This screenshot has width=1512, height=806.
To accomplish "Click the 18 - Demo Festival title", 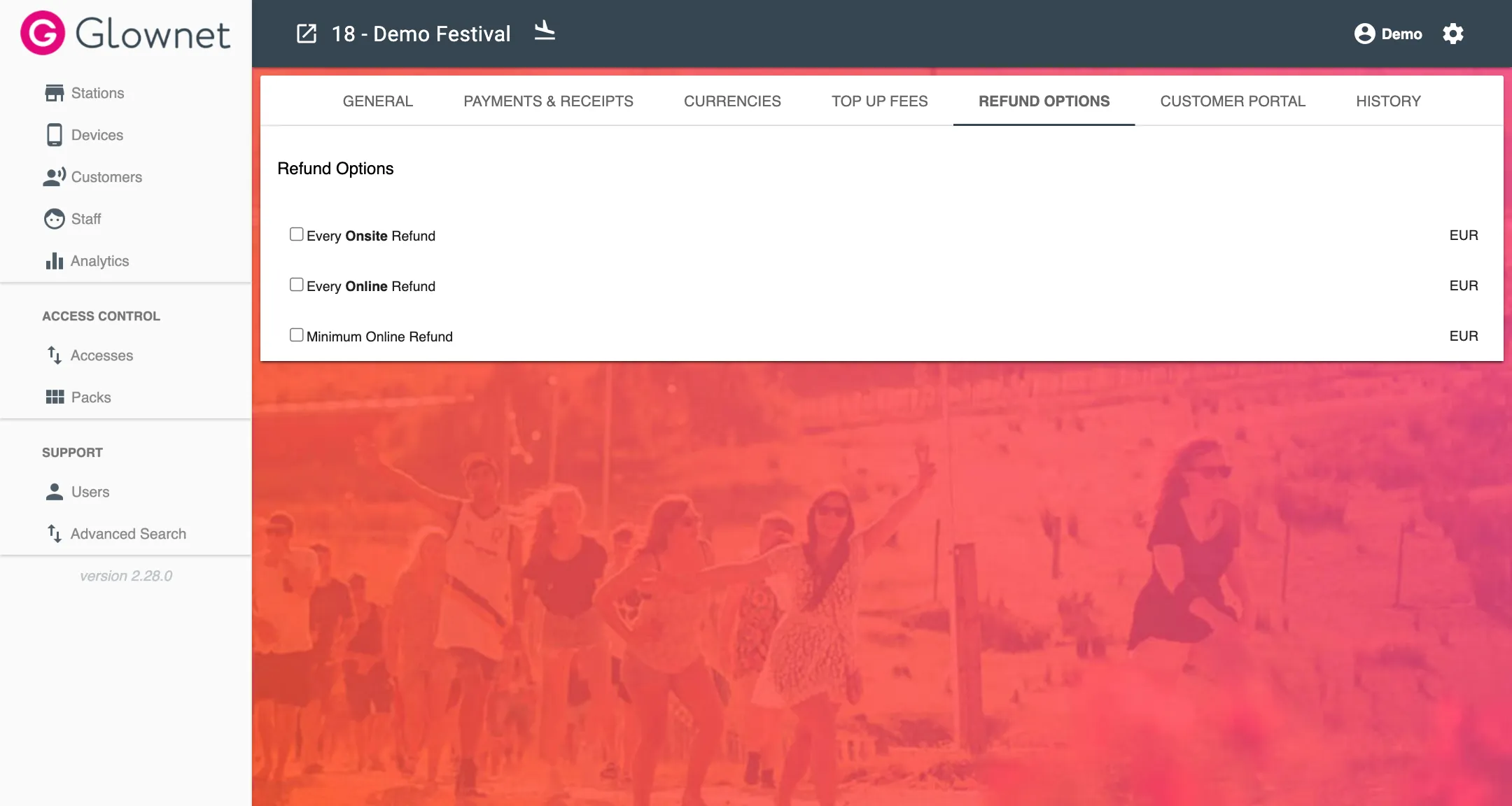I will coord(421,34).
